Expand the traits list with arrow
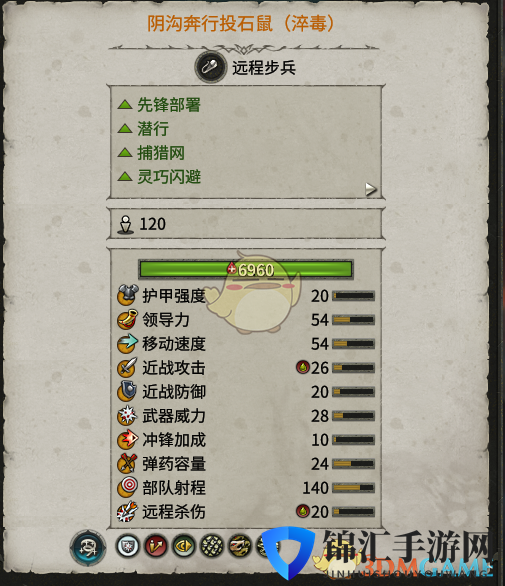 tap(370, 189)
